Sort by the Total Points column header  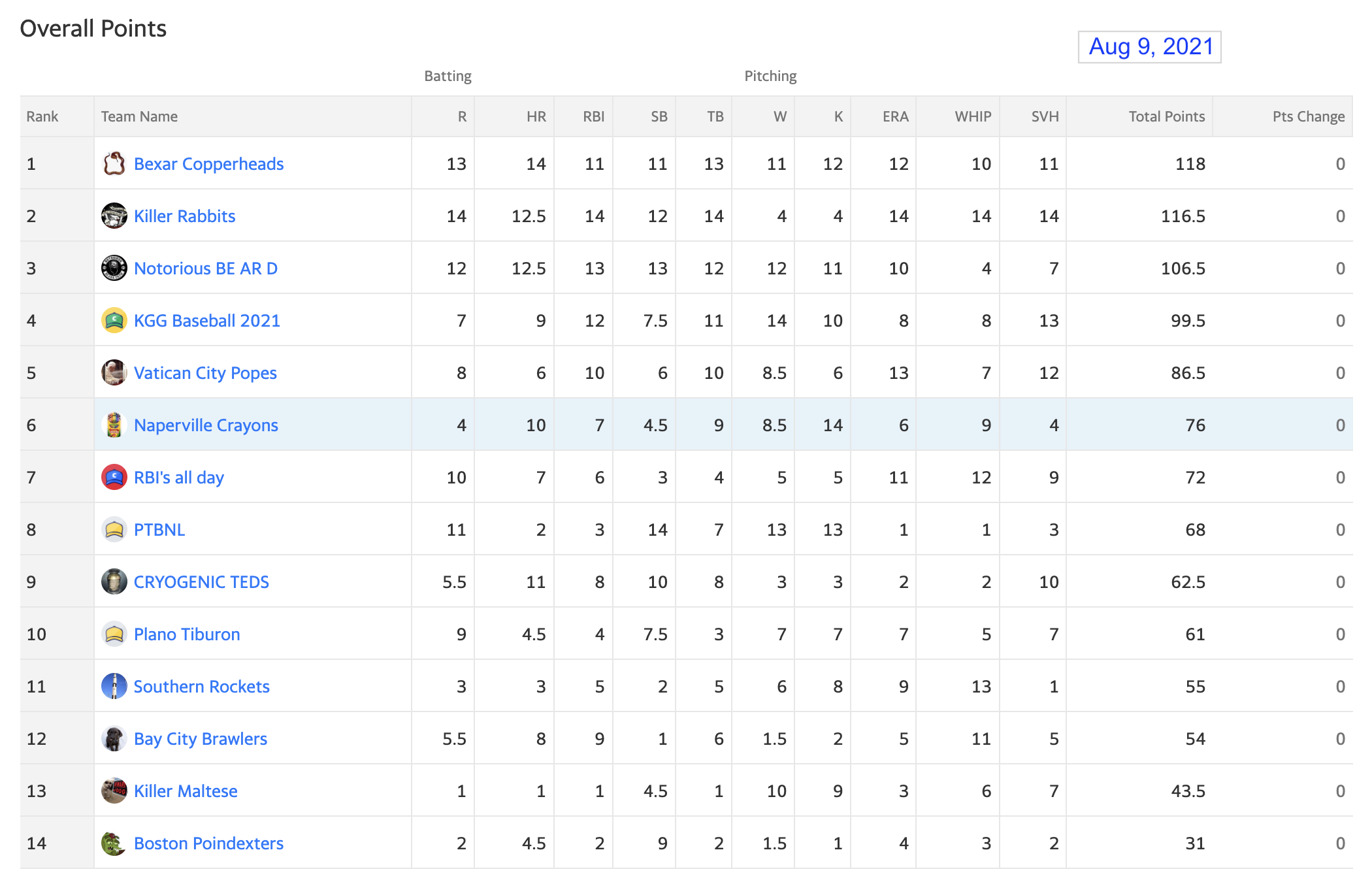1167,116
